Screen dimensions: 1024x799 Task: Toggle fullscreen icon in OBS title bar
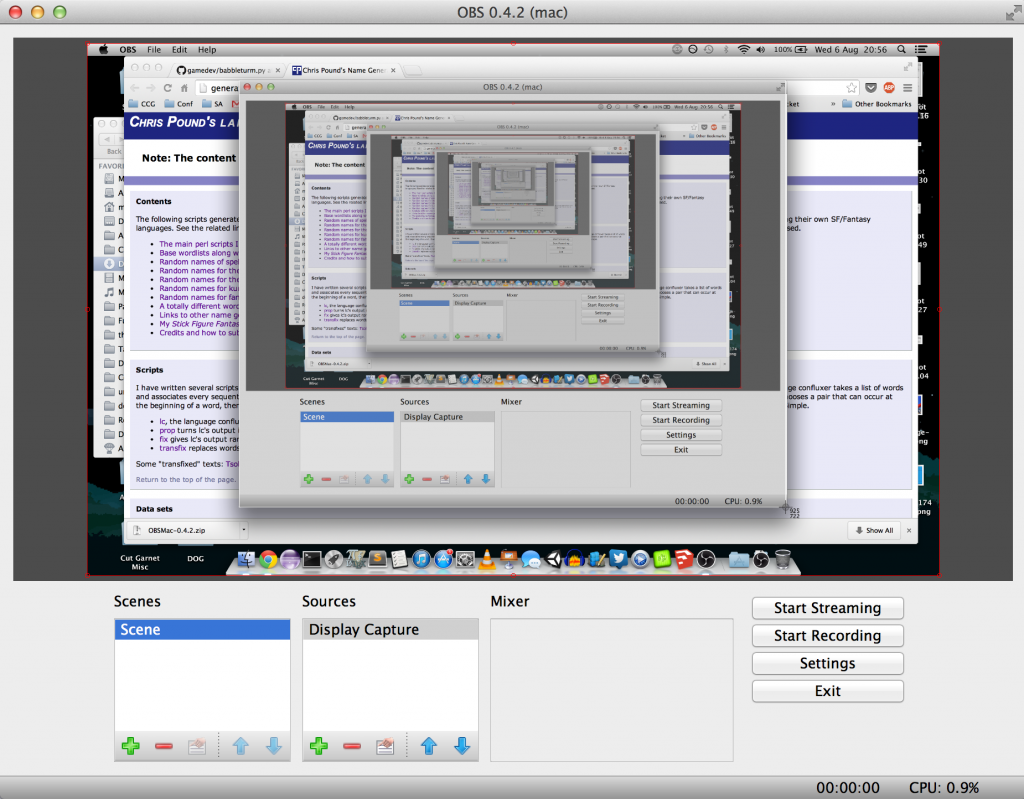tap(1012, 12)
